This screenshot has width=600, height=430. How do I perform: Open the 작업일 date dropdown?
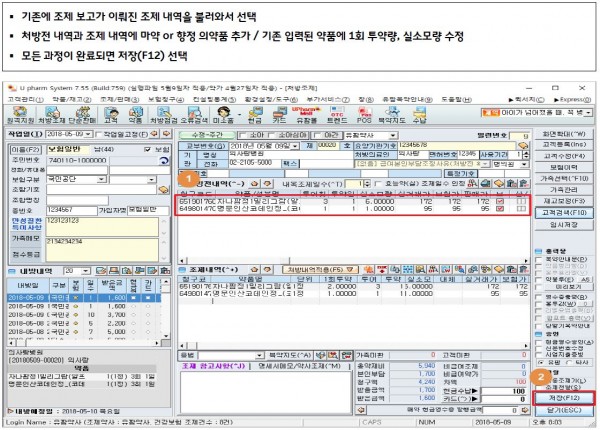click(89, 132)
